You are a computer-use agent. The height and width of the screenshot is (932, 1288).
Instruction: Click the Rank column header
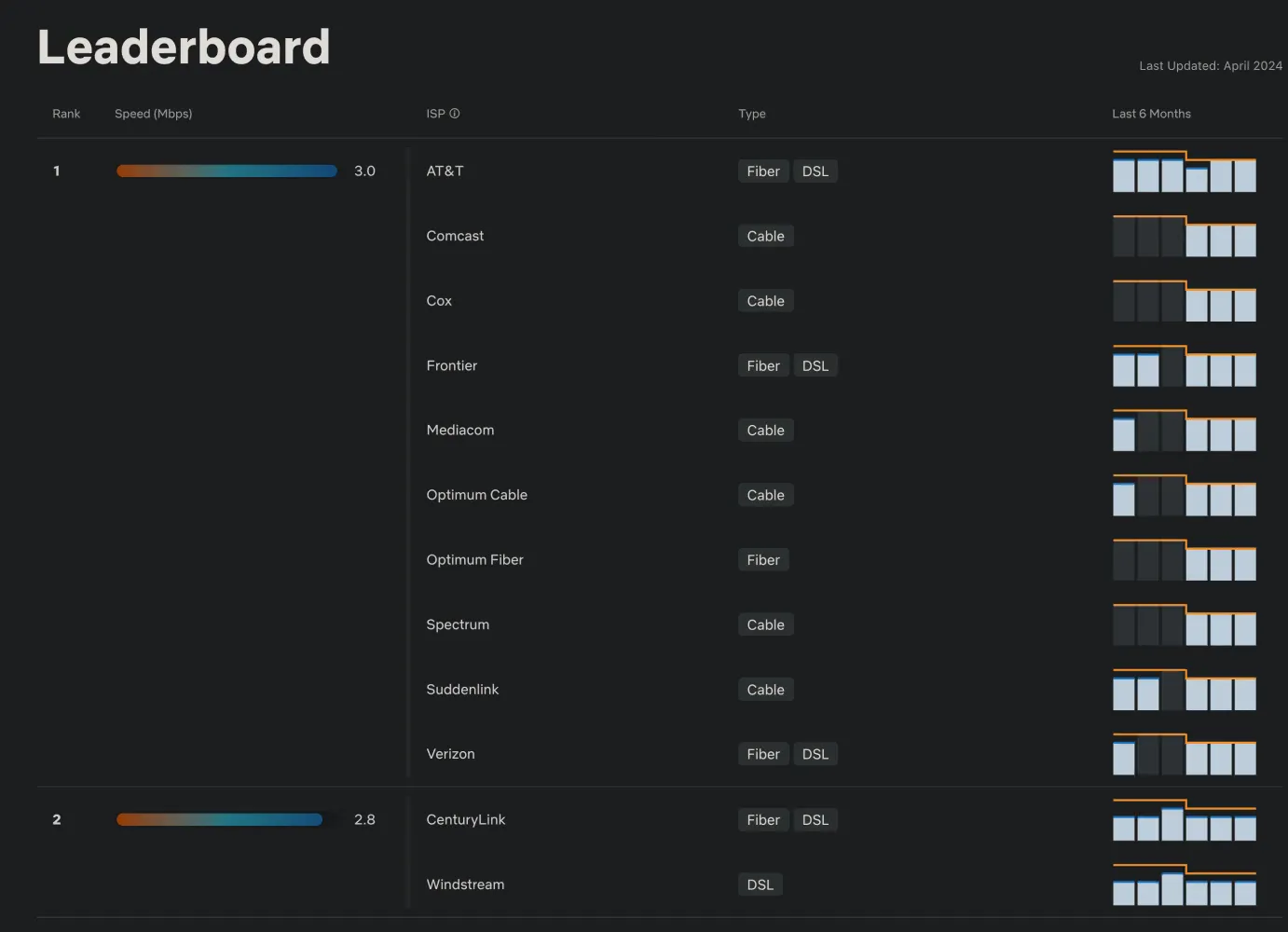coord(66,114)
